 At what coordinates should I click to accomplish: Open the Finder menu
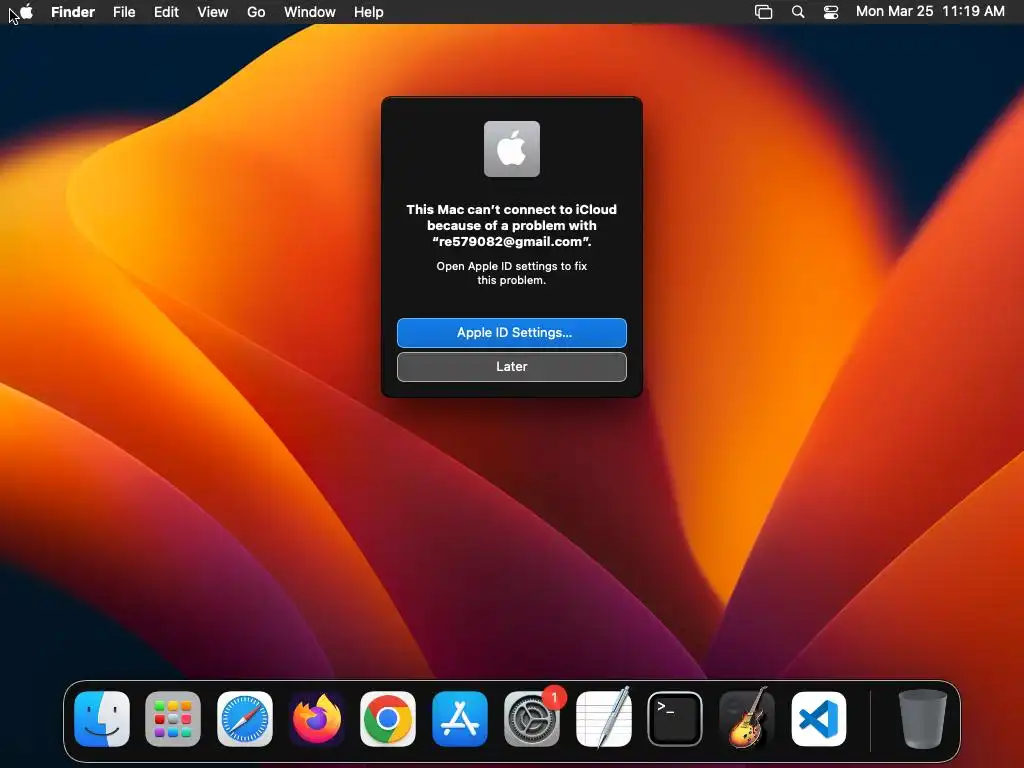73,12
